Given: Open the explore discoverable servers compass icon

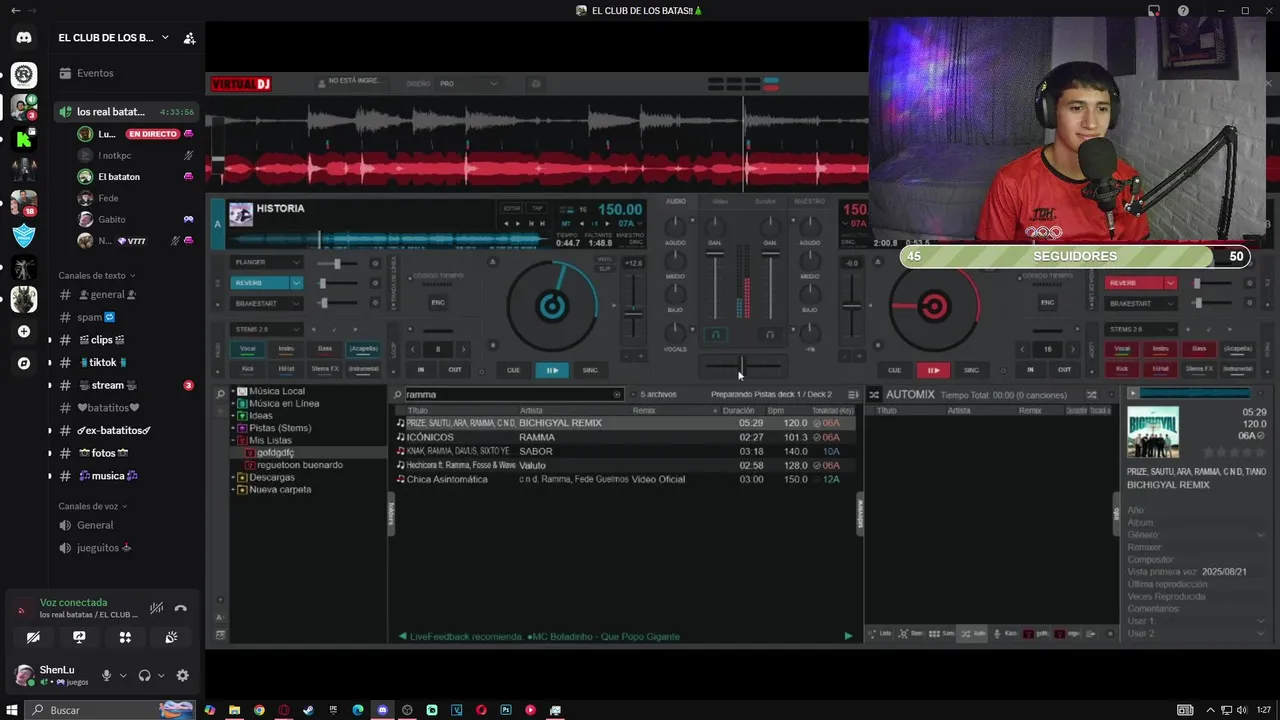Looking at the screenshot, I should 24,364.
